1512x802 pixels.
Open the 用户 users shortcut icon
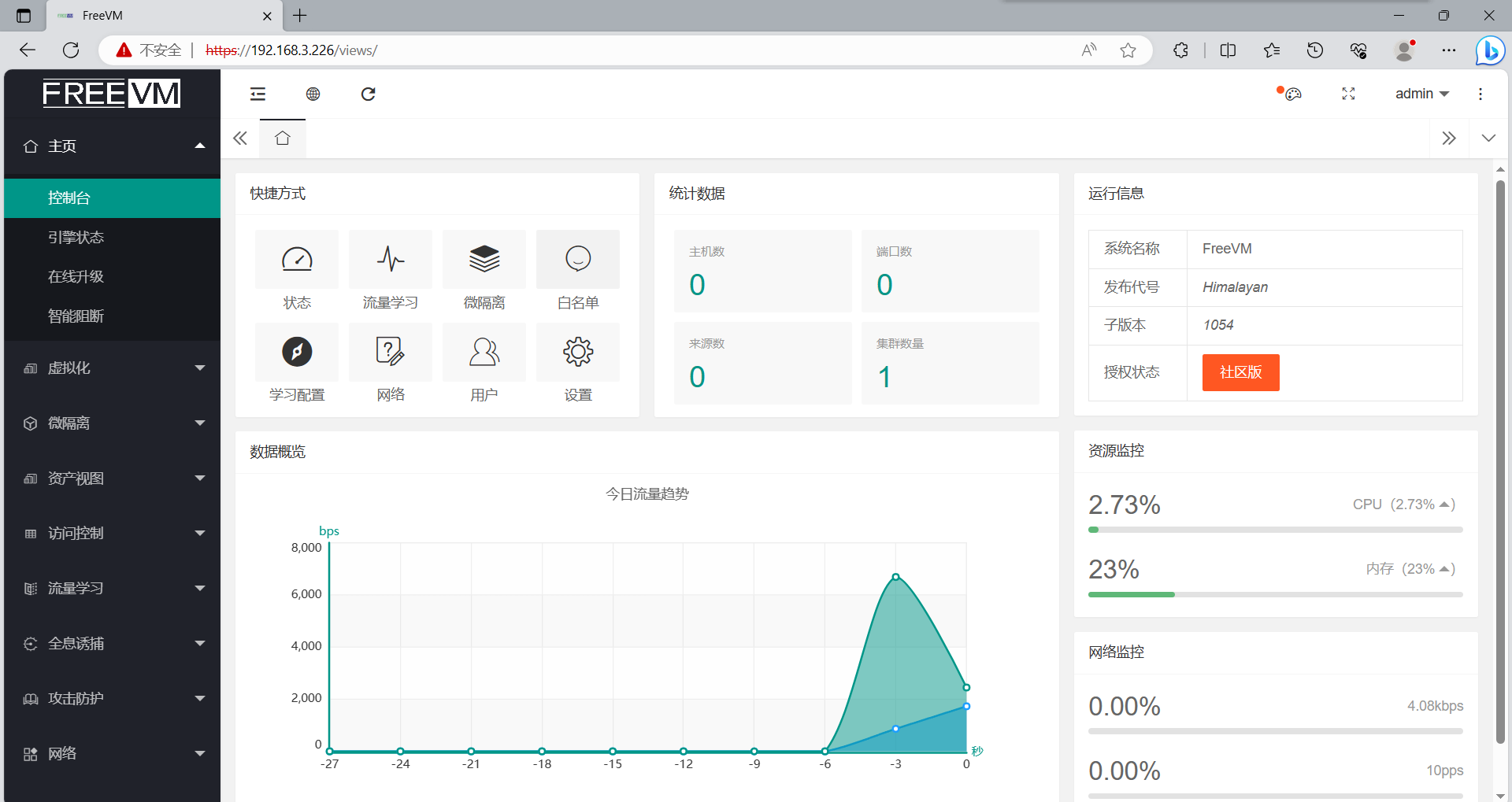[x=484, y=352]
